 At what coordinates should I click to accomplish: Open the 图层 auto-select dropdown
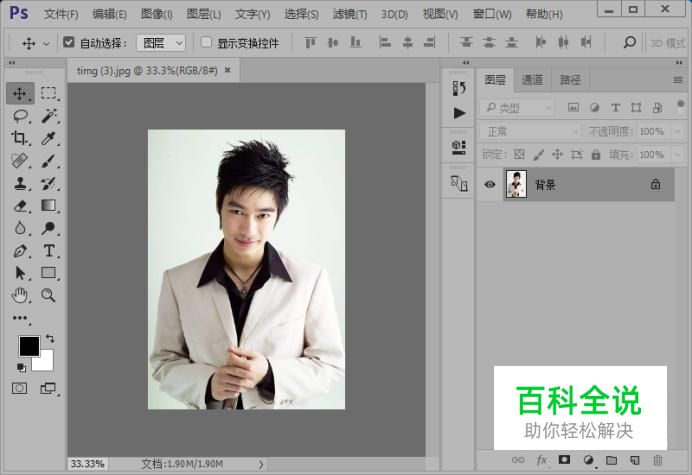point(161,43)
